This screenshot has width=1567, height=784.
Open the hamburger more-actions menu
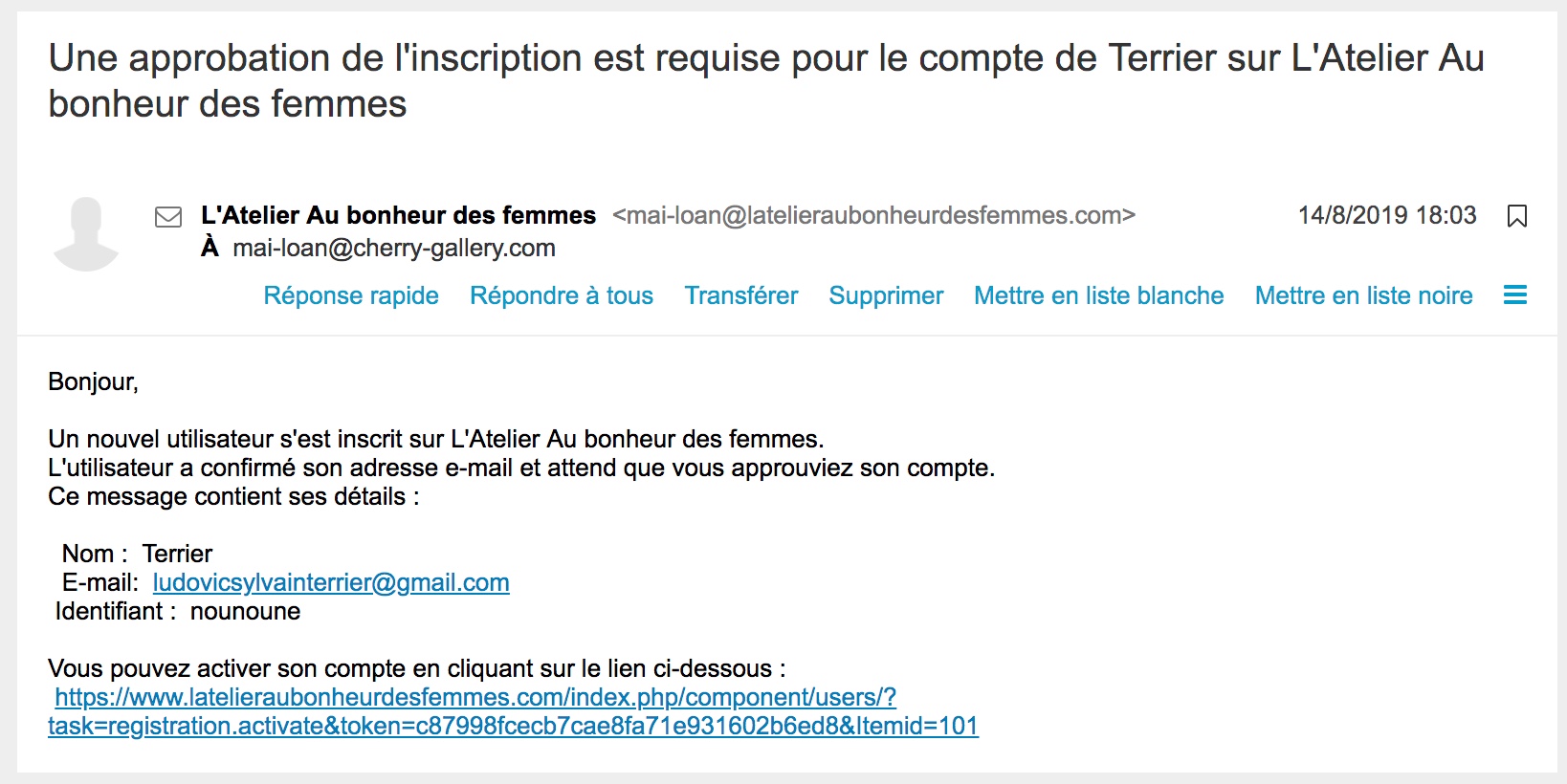(1514, 295)
